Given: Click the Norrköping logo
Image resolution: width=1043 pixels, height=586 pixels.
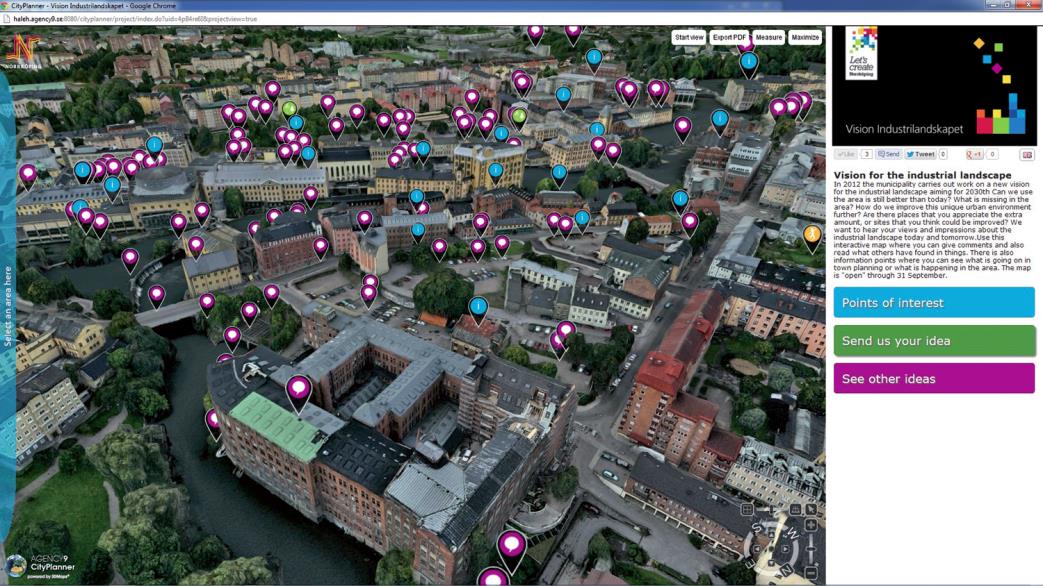Looking at the screenshot, I should (23, 51).
